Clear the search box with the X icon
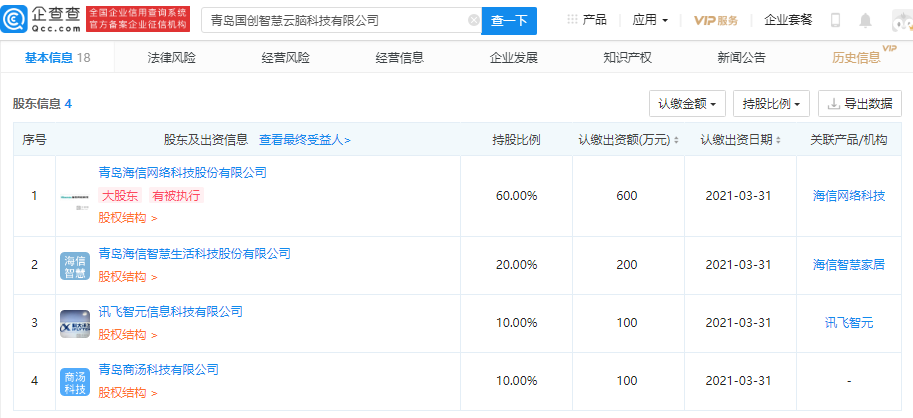 (474, 20)
